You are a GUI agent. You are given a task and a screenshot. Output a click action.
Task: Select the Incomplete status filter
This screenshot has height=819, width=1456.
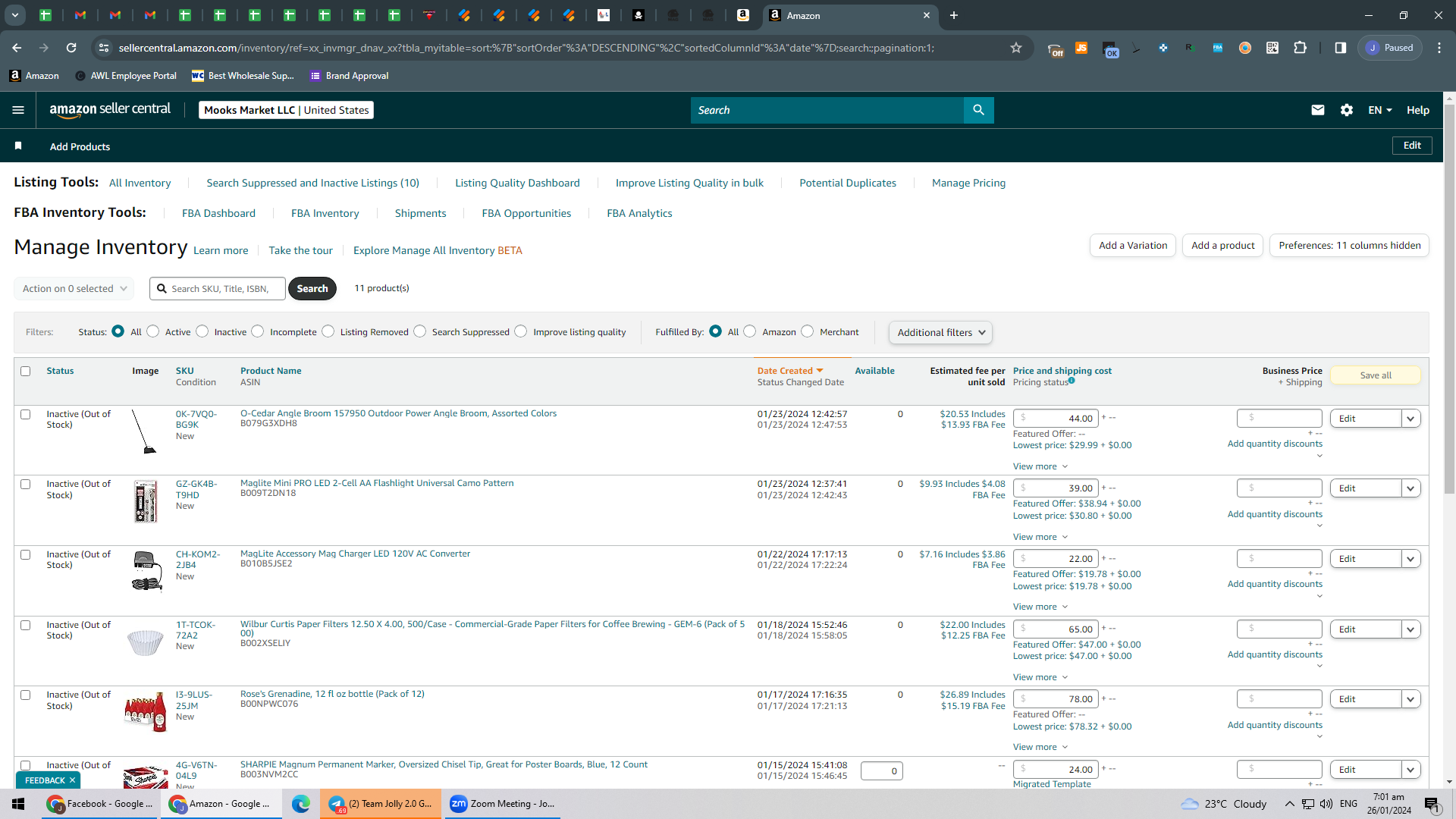pos(258,331)
